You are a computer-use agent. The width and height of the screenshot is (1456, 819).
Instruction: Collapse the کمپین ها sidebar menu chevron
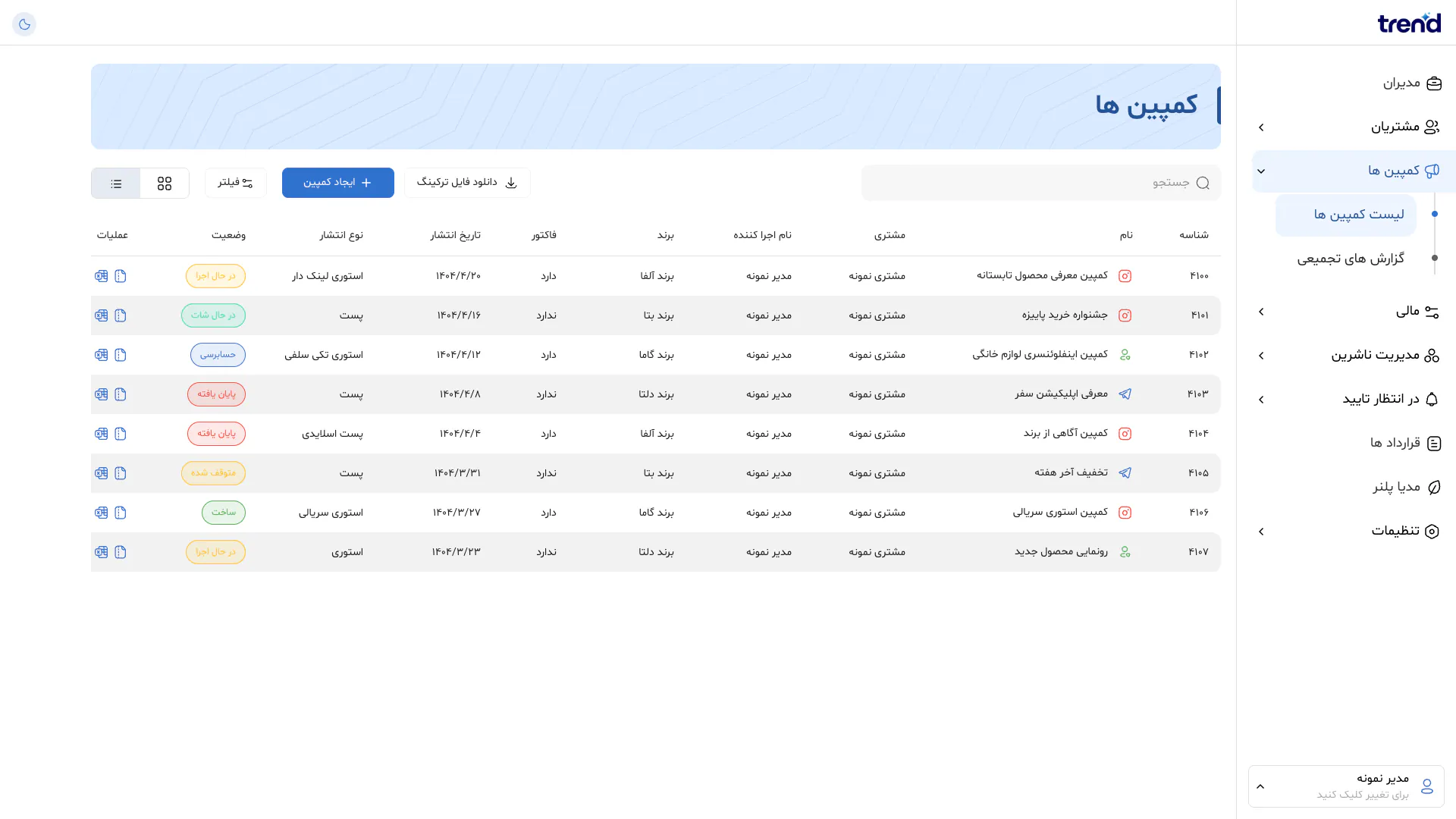[x=1261, y=171]
